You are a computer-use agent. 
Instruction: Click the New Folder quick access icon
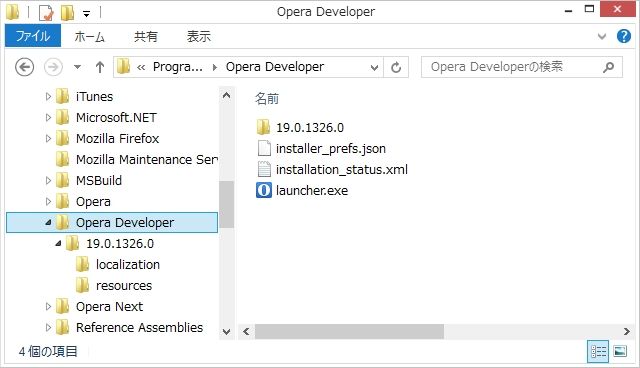[67, 13]
